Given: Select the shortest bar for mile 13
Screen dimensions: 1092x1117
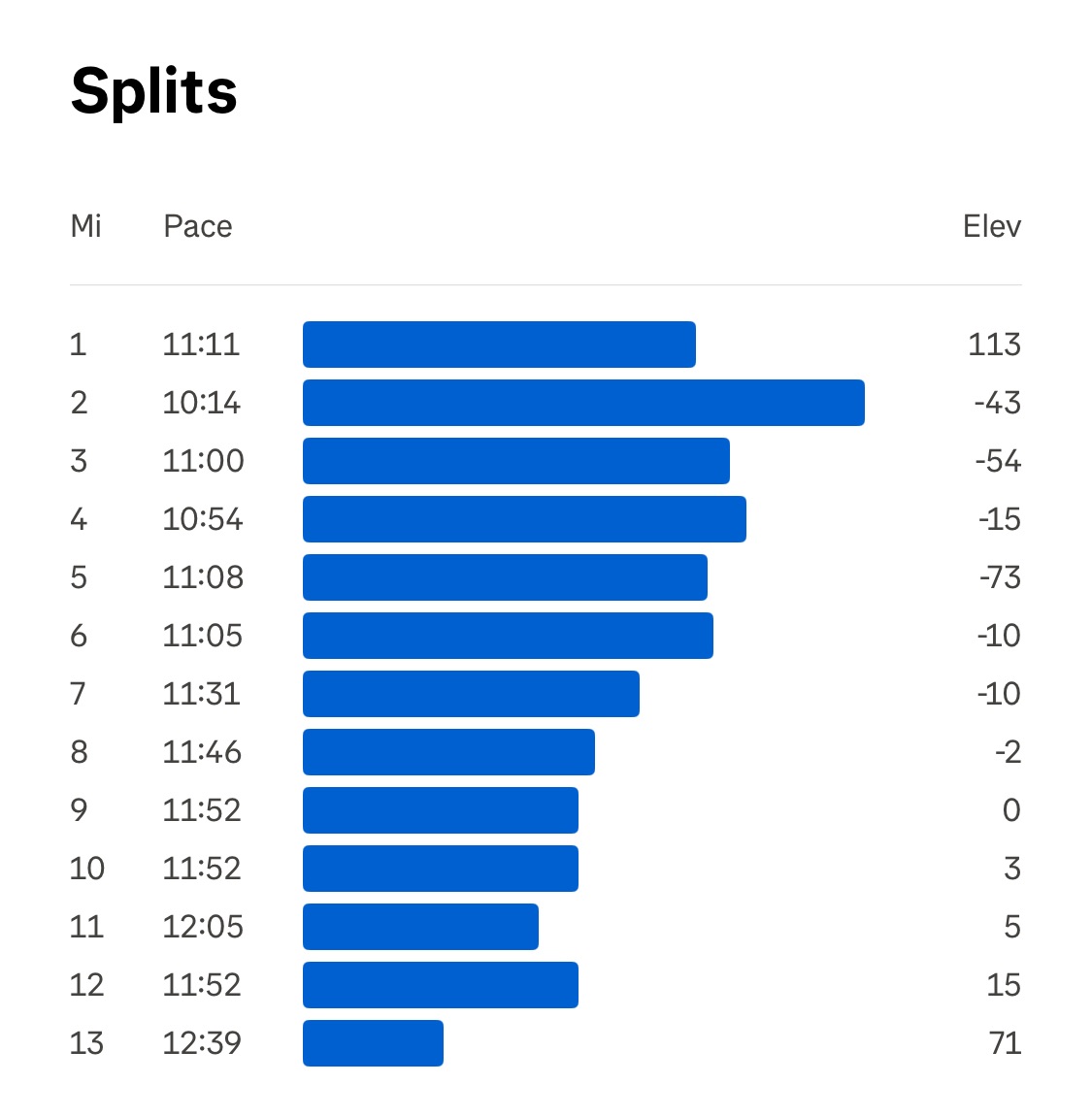Looking at the screenshot, I should tap(373, 1043).
